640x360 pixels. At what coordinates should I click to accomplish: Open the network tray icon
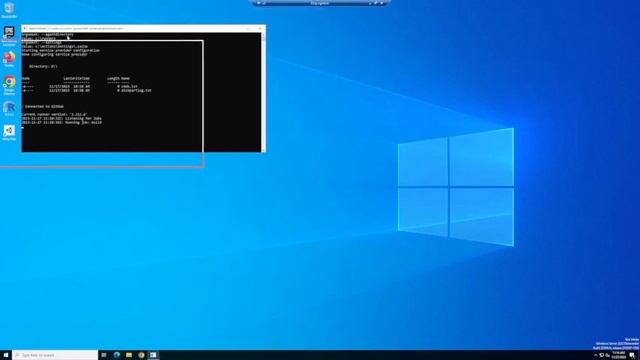pos(602,356)
